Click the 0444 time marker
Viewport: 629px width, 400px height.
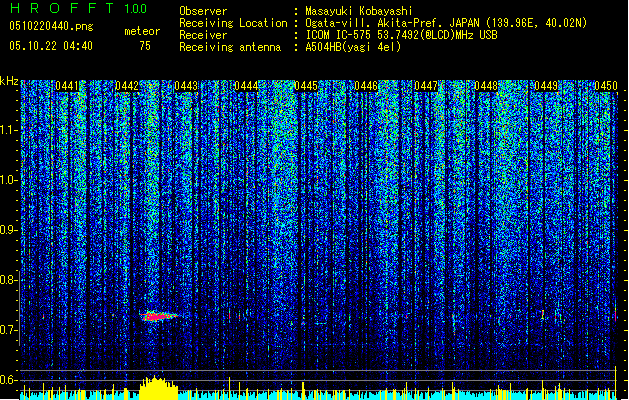point(246,86)
